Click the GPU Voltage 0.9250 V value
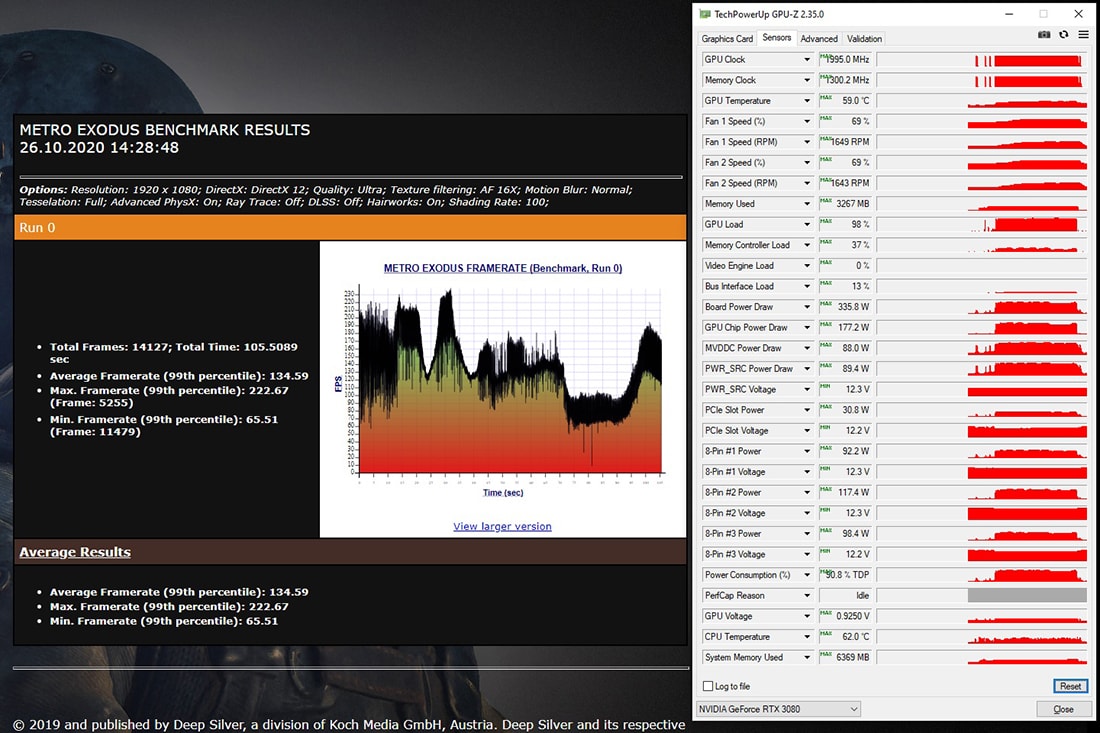The width and height of the screenshot is (1100, 733). [845, 616]
